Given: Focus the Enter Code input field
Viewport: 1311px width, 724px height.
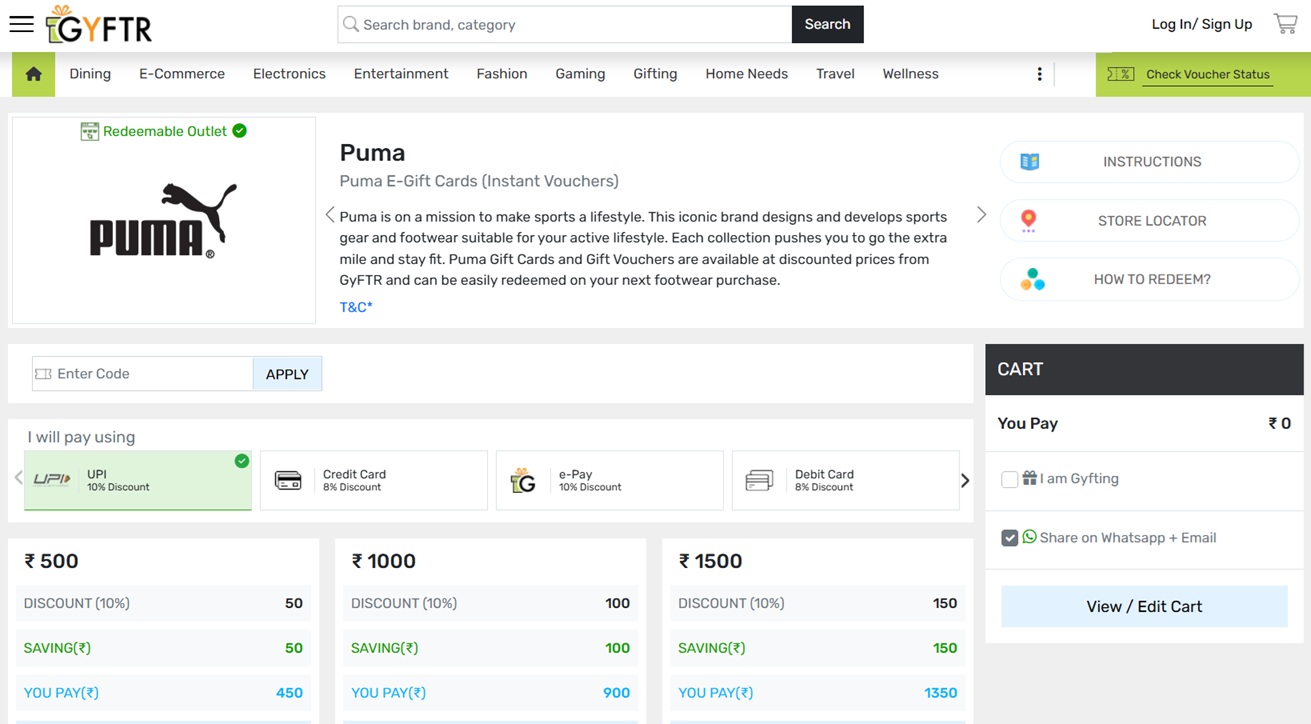Looking at the screenshot, I should point(143,374).
